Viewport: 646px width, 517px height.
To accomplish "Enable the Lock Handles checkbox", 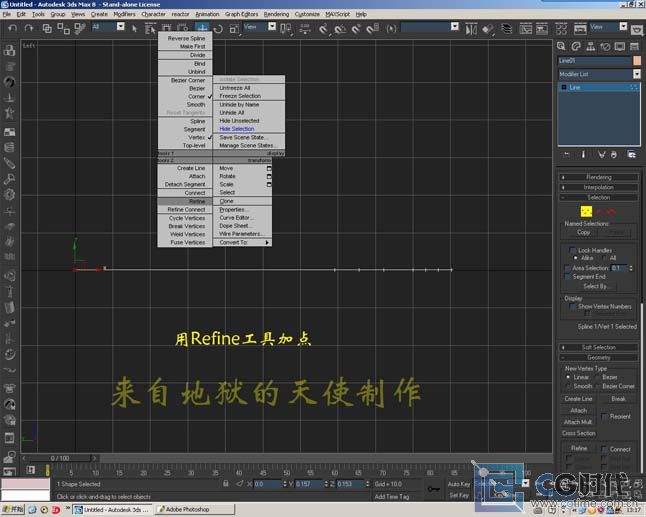I will coord(572,250).
